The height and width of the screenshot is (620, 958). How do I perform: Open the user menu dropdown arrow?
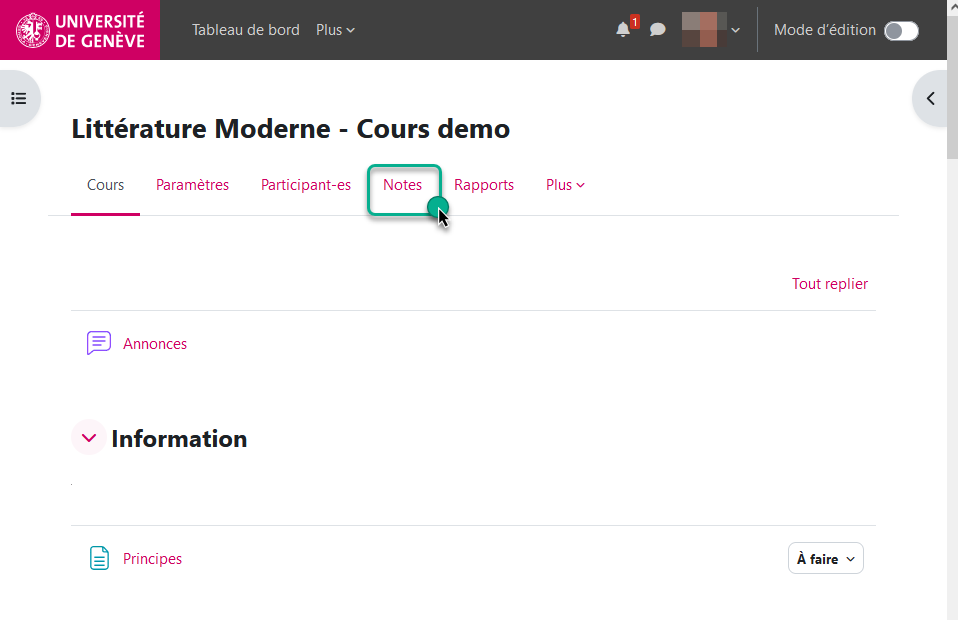click(x=736, y=30)
